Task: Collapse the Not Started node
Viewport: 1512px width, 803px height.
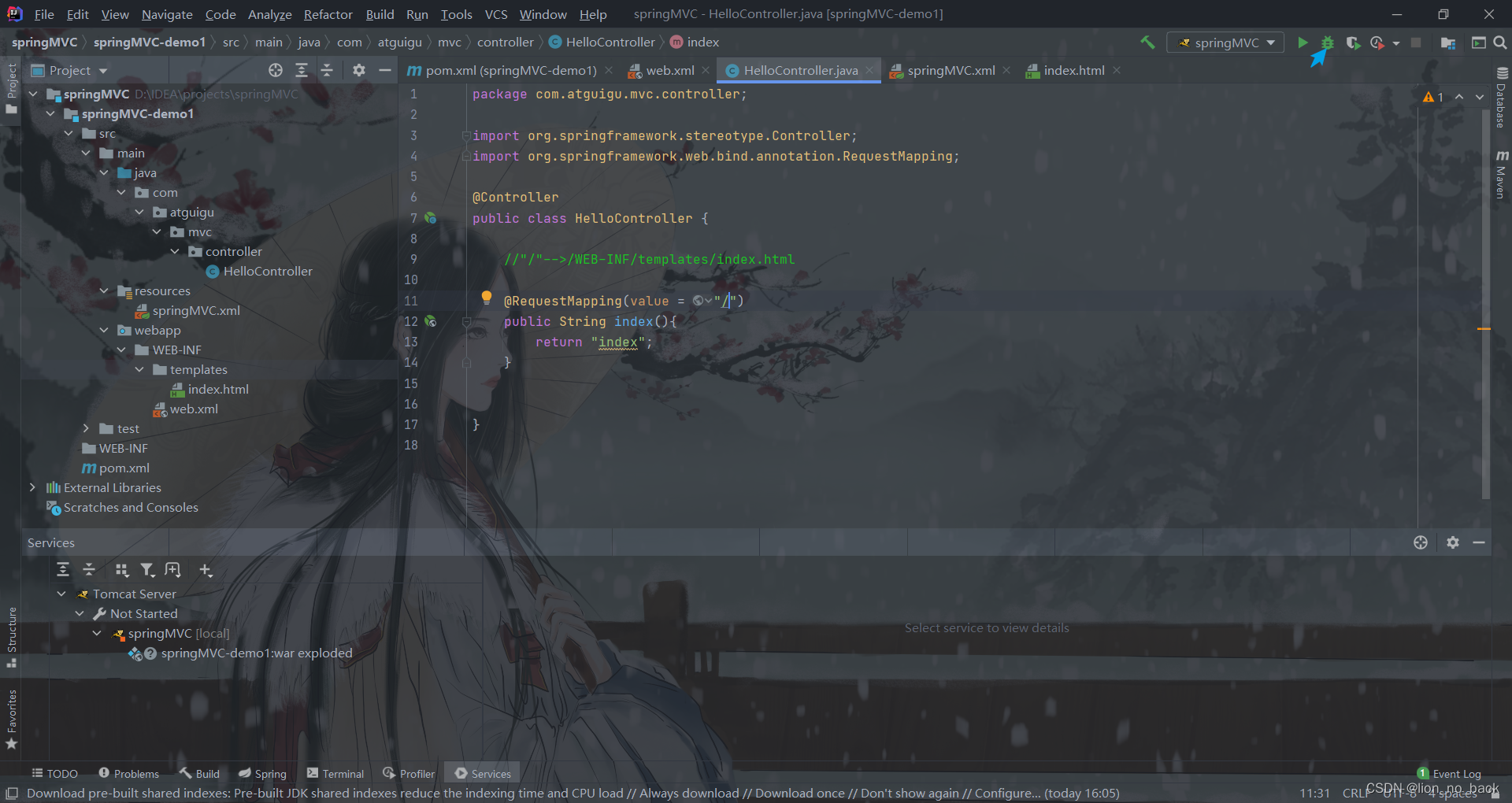Action: 80,613
